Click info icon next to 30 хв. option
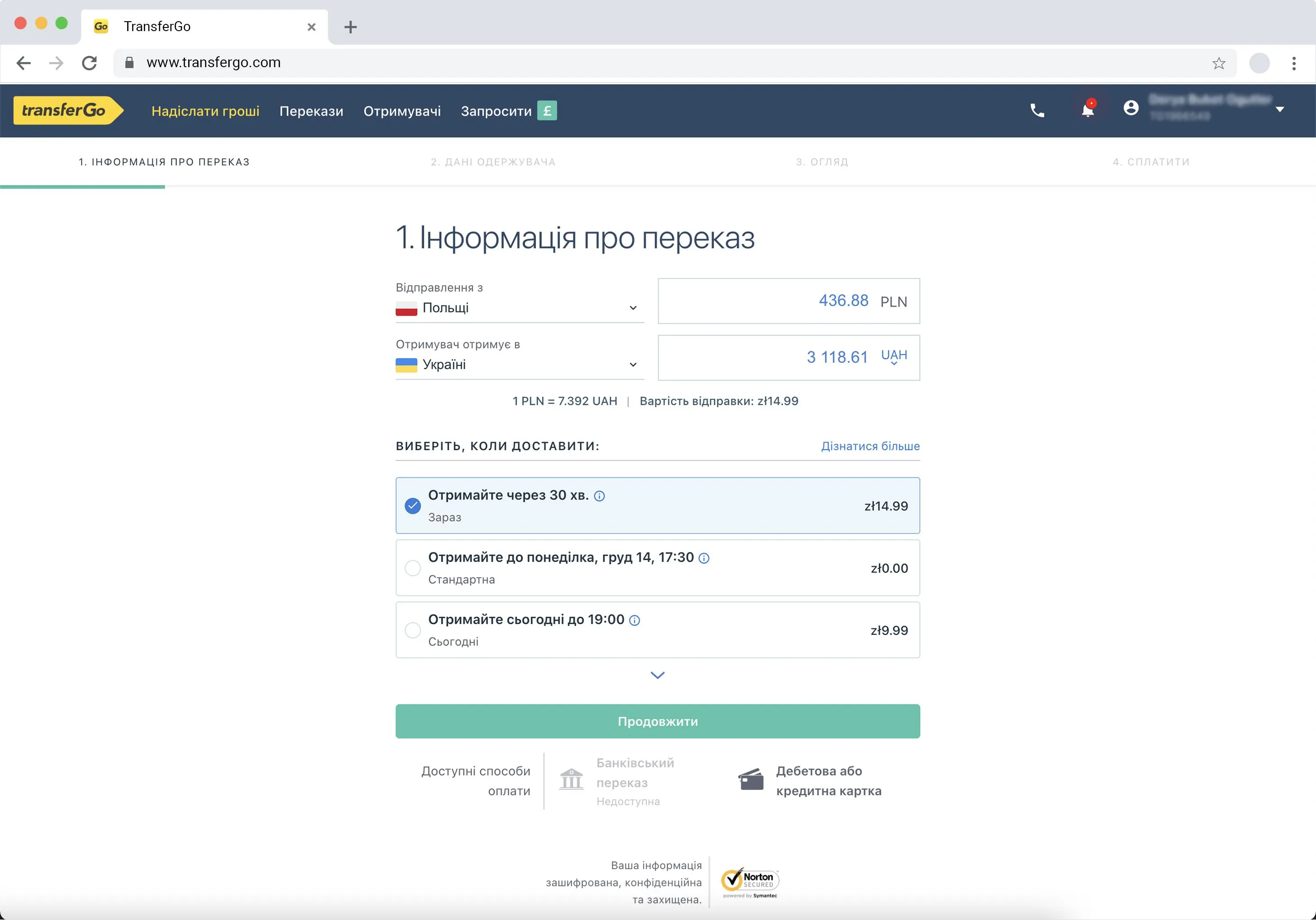1316x920 pixels. (599, 496)
